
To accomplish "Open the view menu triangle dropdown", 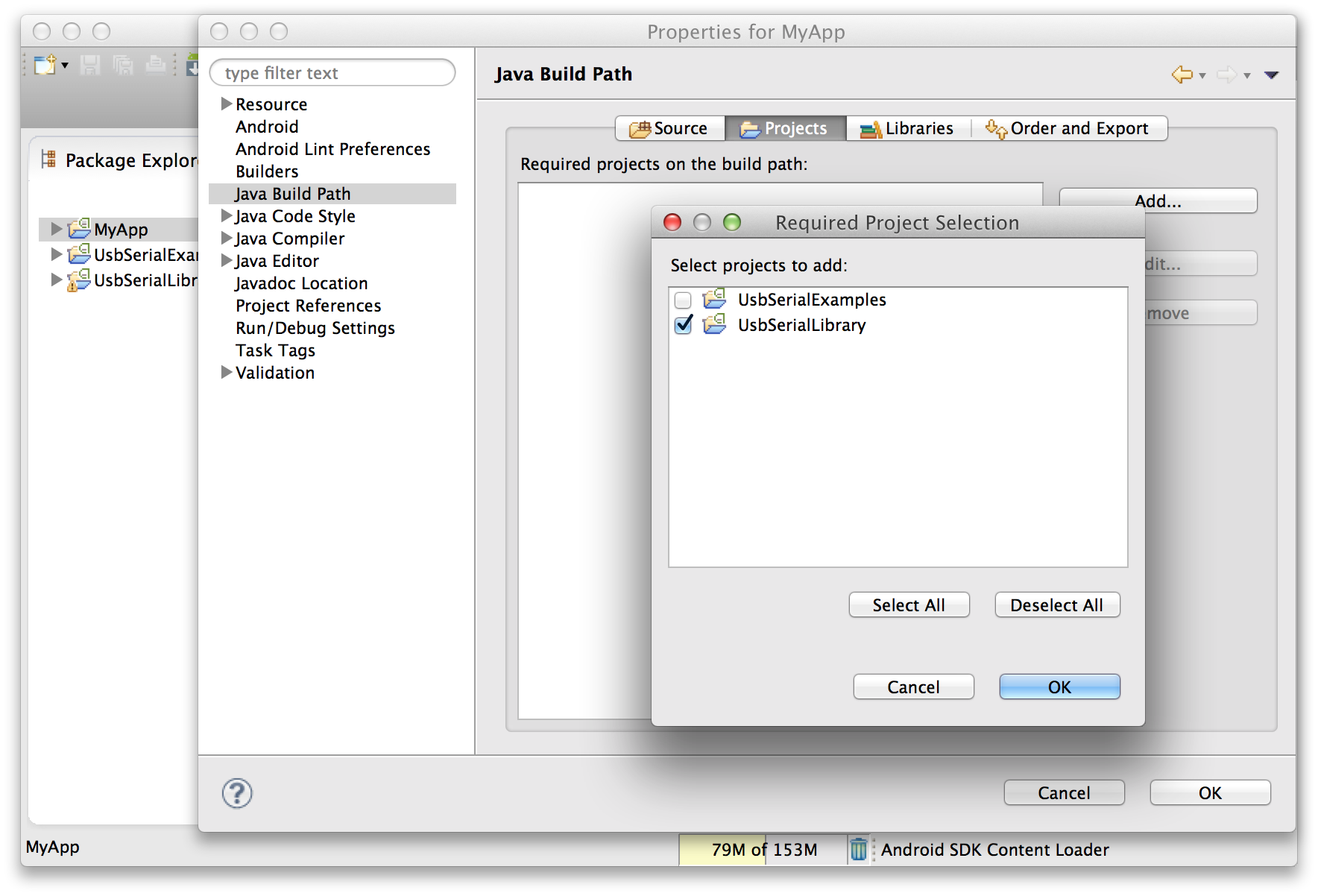I will coord(1272,75).
